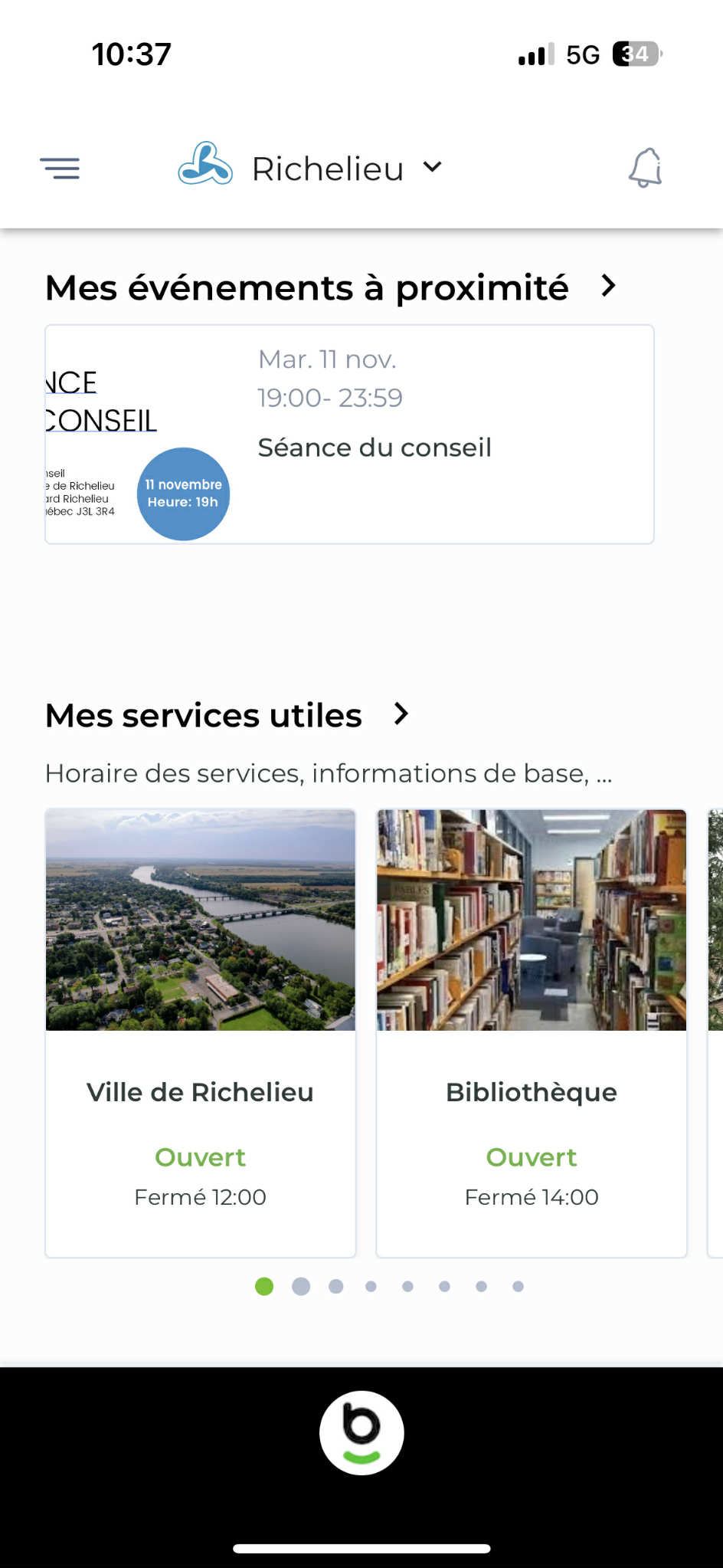Tap the home indicator bar
Image resolution: width=723 pixels, height=1568 pixels.
(x=361, y=1548)
